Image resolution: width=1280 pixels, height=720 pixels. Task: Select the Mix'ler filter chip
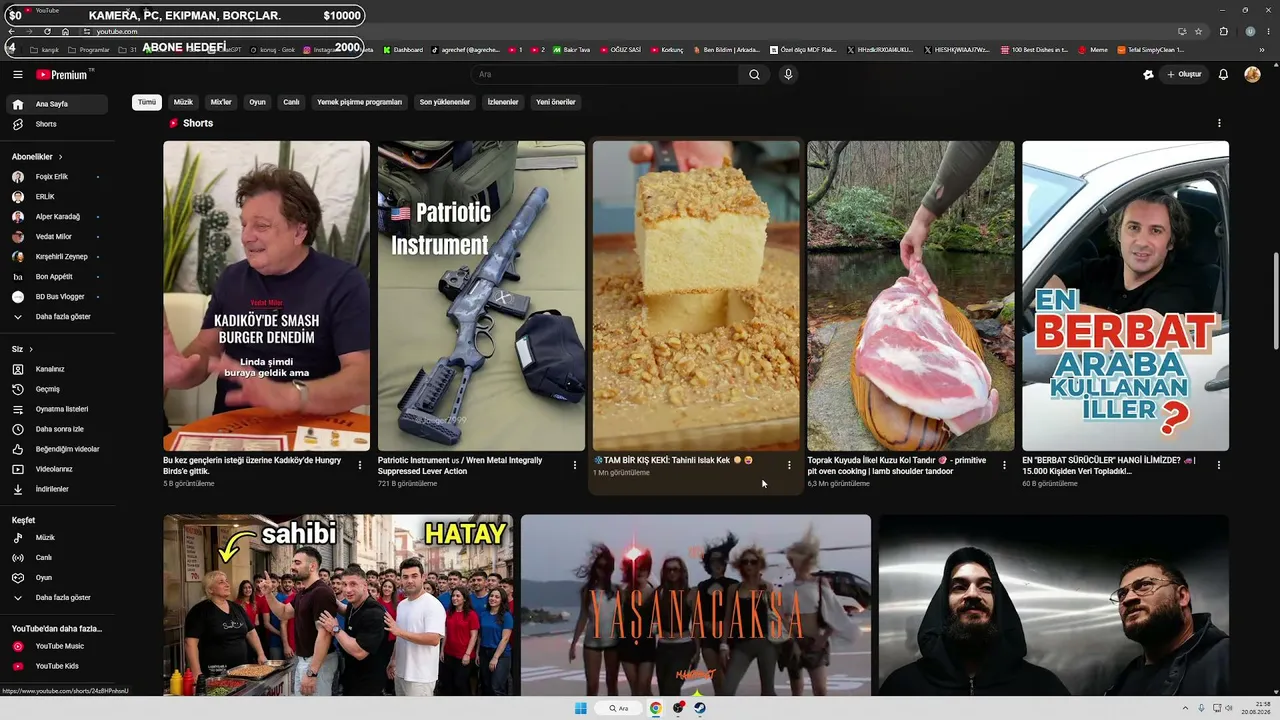(221, 102)
